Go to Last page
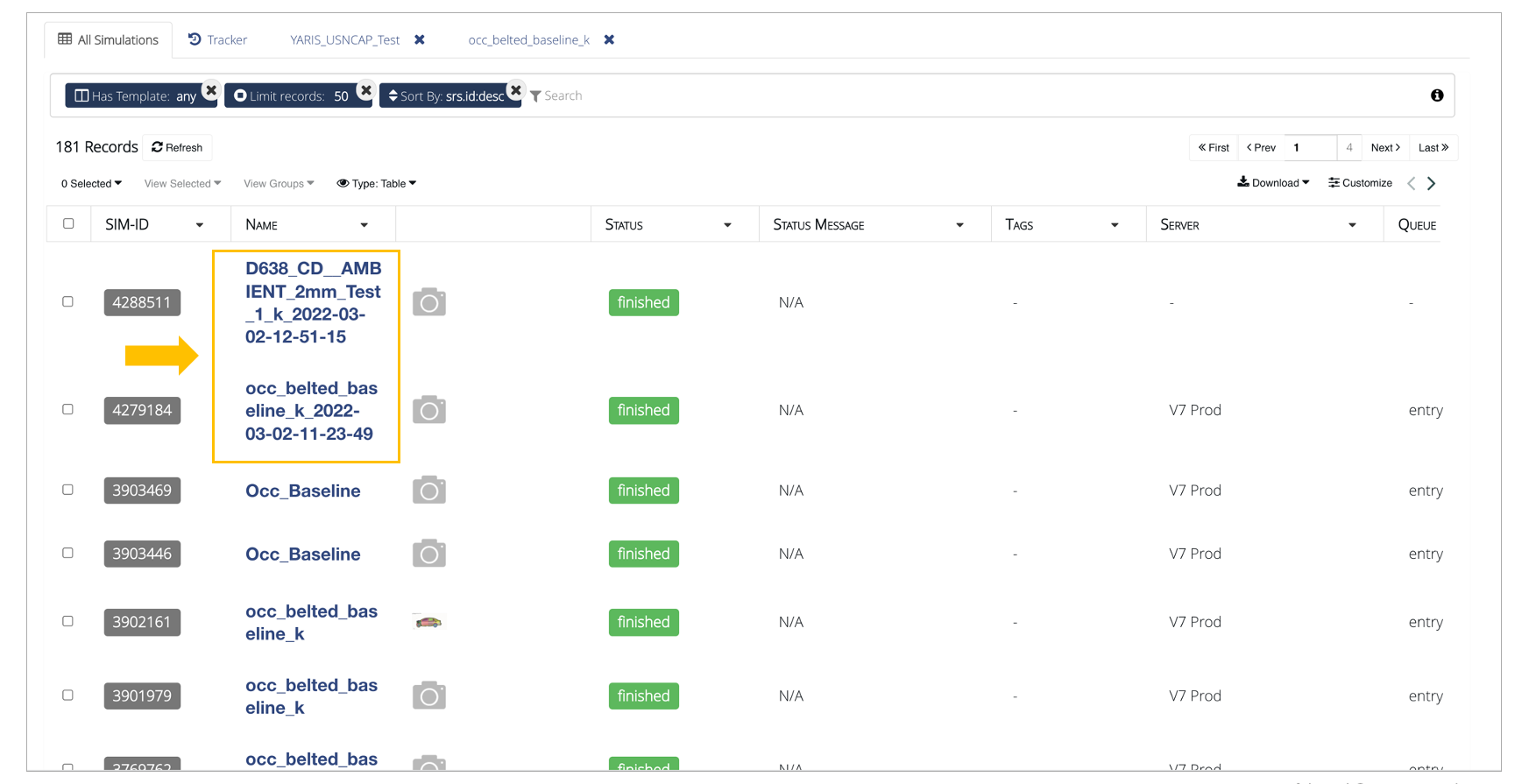The image size is (1536, 784). click(x=1433, y=147)
